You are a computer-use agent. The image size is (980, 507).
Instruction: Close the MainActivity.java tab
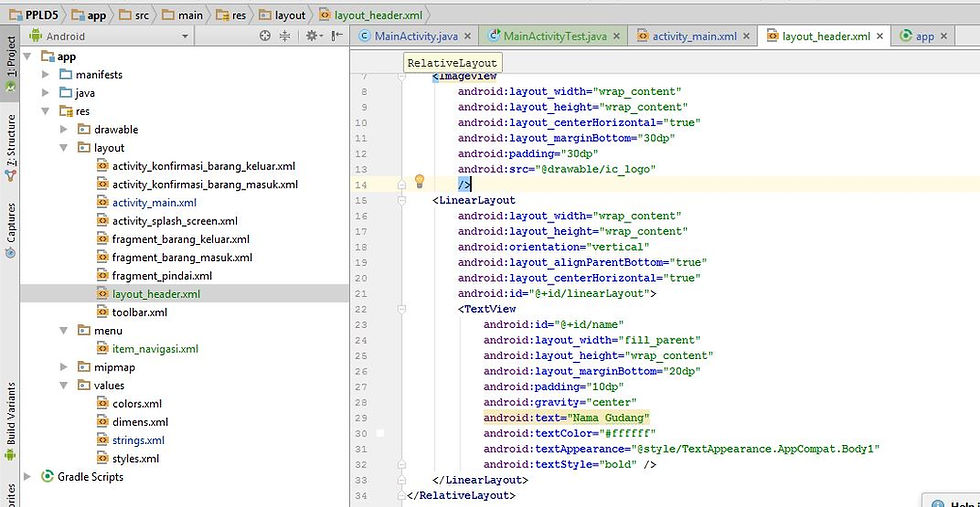click(468, 36)
